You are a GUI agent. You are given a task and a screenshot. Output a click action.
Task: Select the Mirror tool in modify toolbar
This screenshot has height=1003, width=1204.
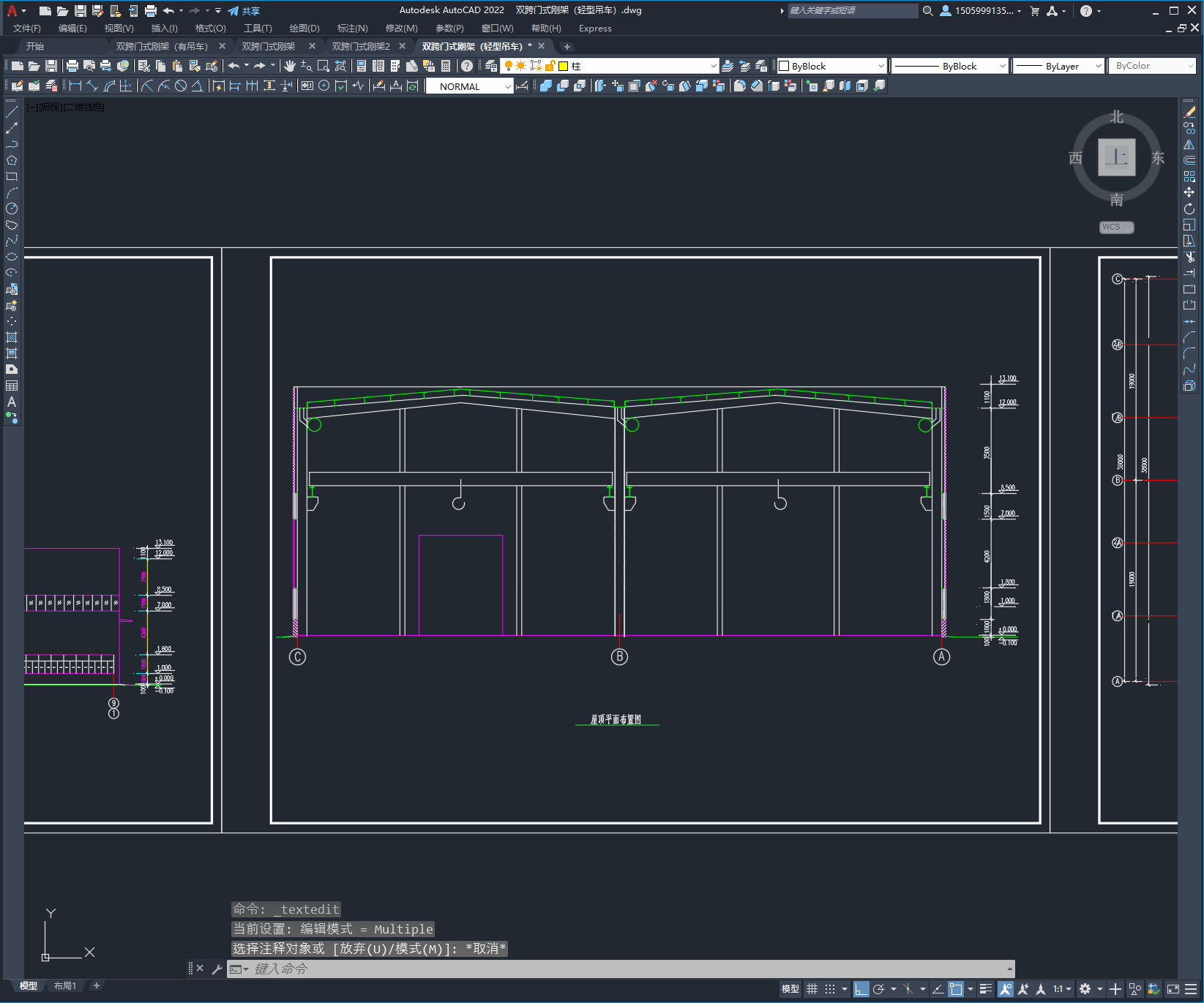[x=1189, y=144]
